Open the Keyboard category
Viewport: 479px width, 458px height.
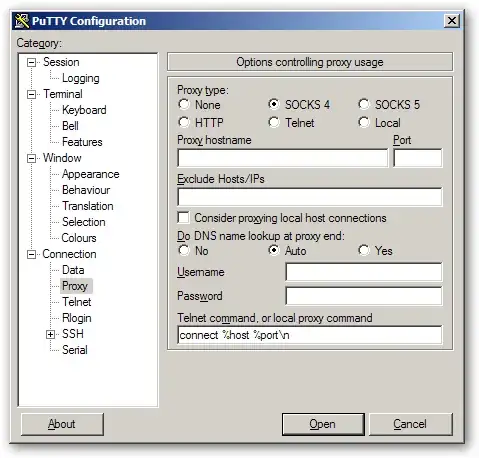tap(84, 110)
